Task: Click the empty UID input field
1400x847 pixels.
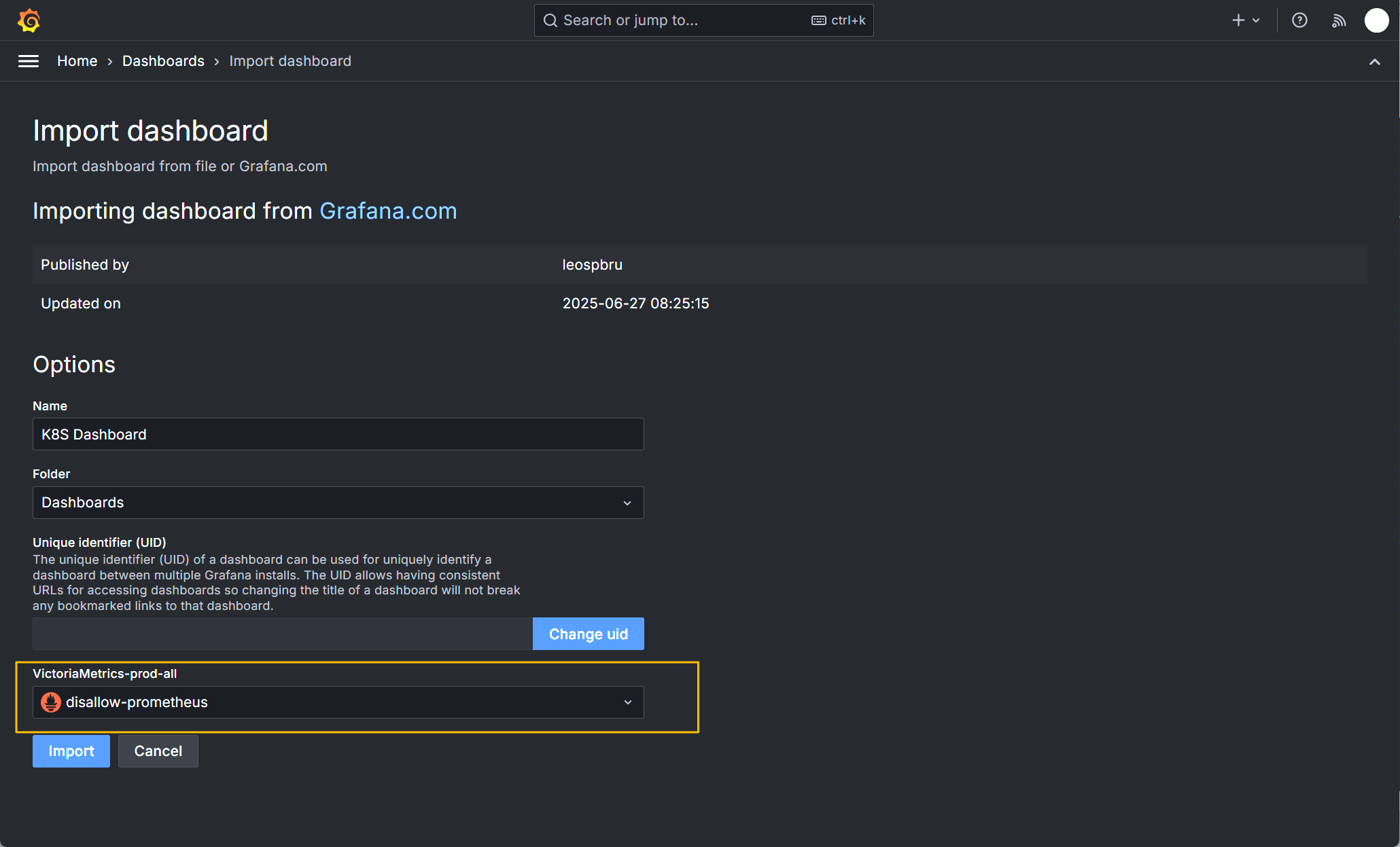Action: click(282, 634)
